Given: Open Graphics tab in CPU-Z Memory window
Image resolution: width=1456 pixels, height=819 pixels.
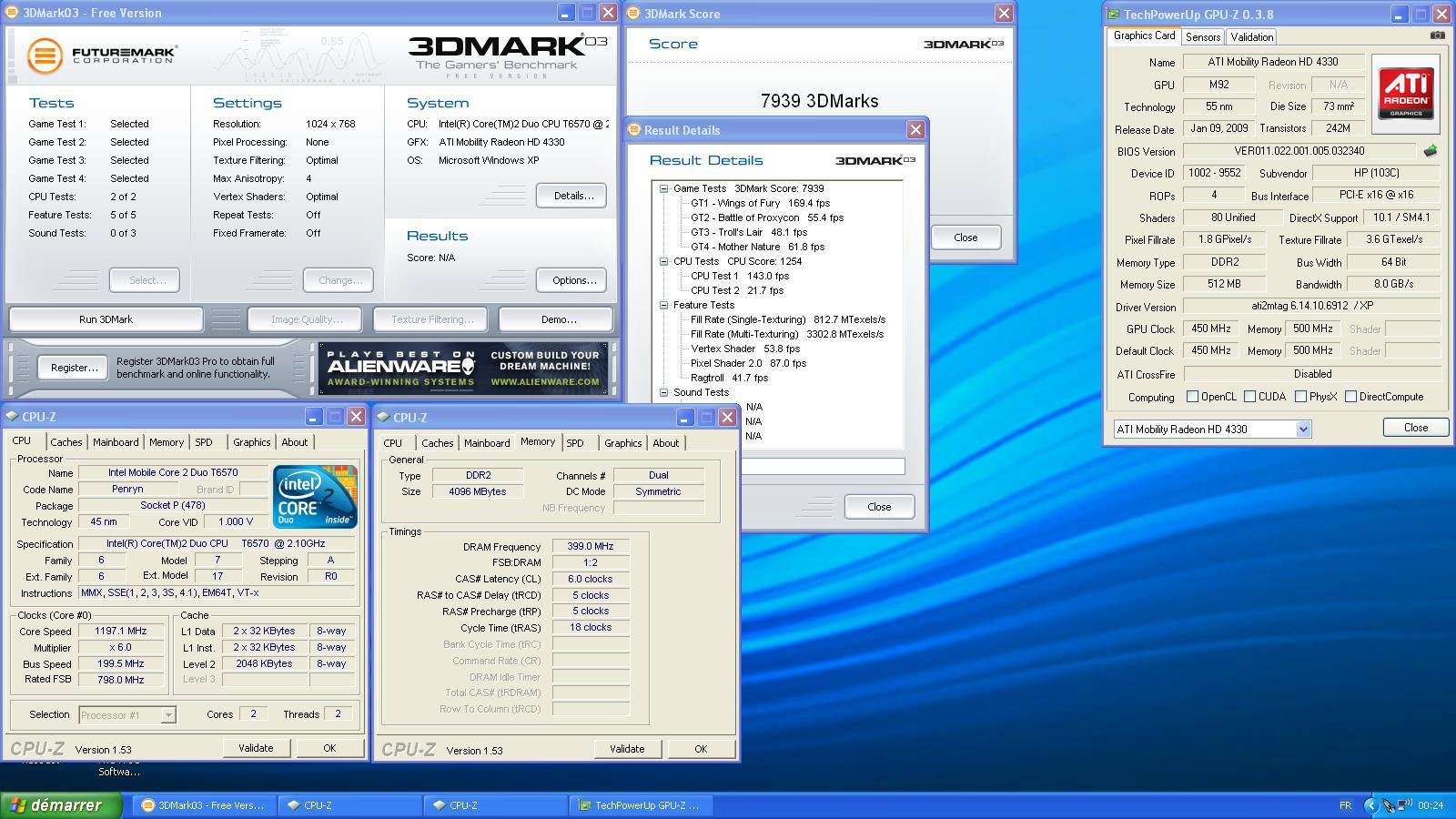Looking at the screenshot, I should pos(622,443).
